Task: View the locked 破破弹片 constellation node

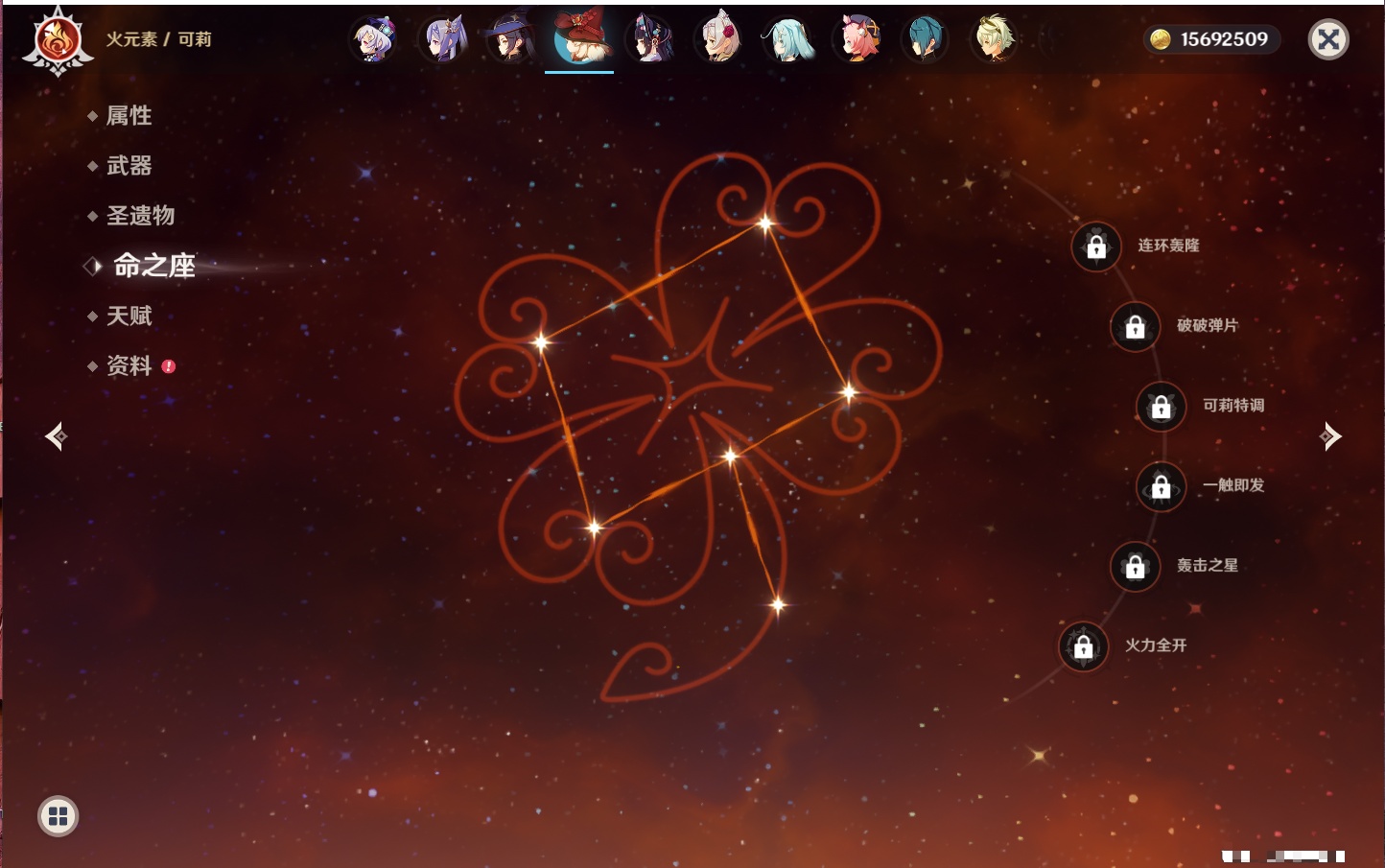Action: pyautogui.click(x=1135, y=326)
